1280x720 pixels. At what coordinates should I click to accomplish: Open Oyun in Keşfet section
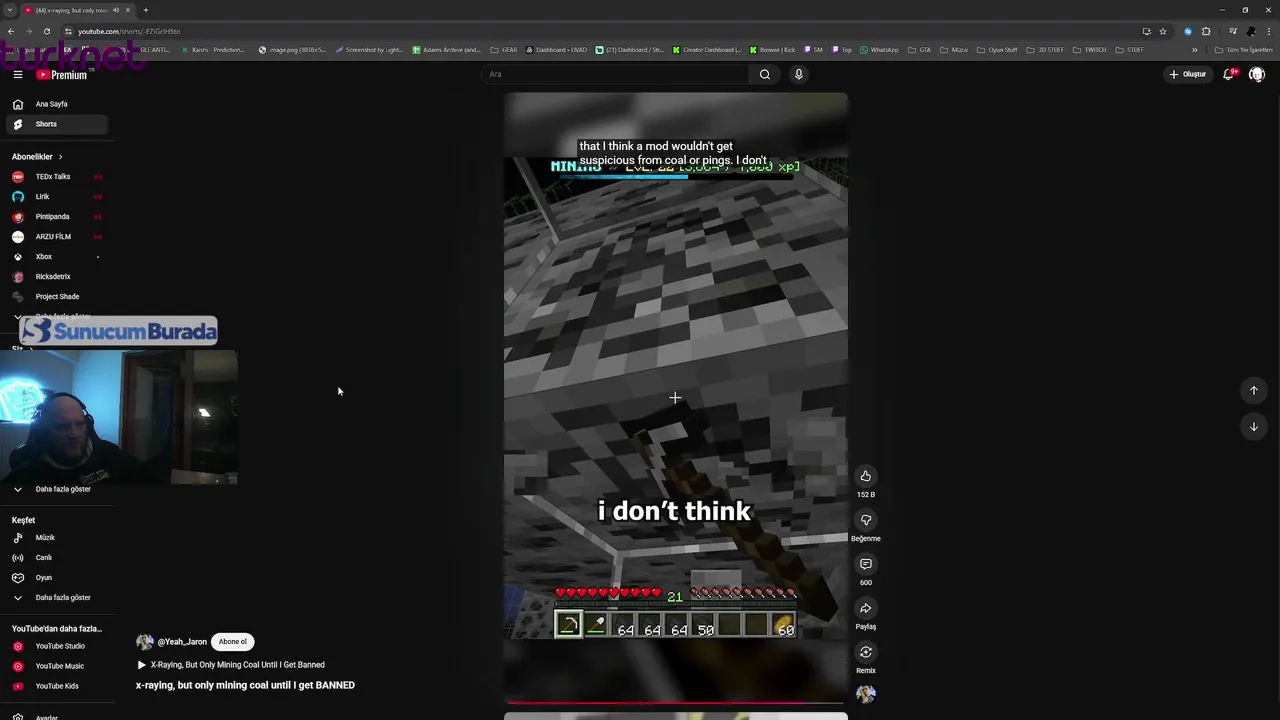[56, 578]
